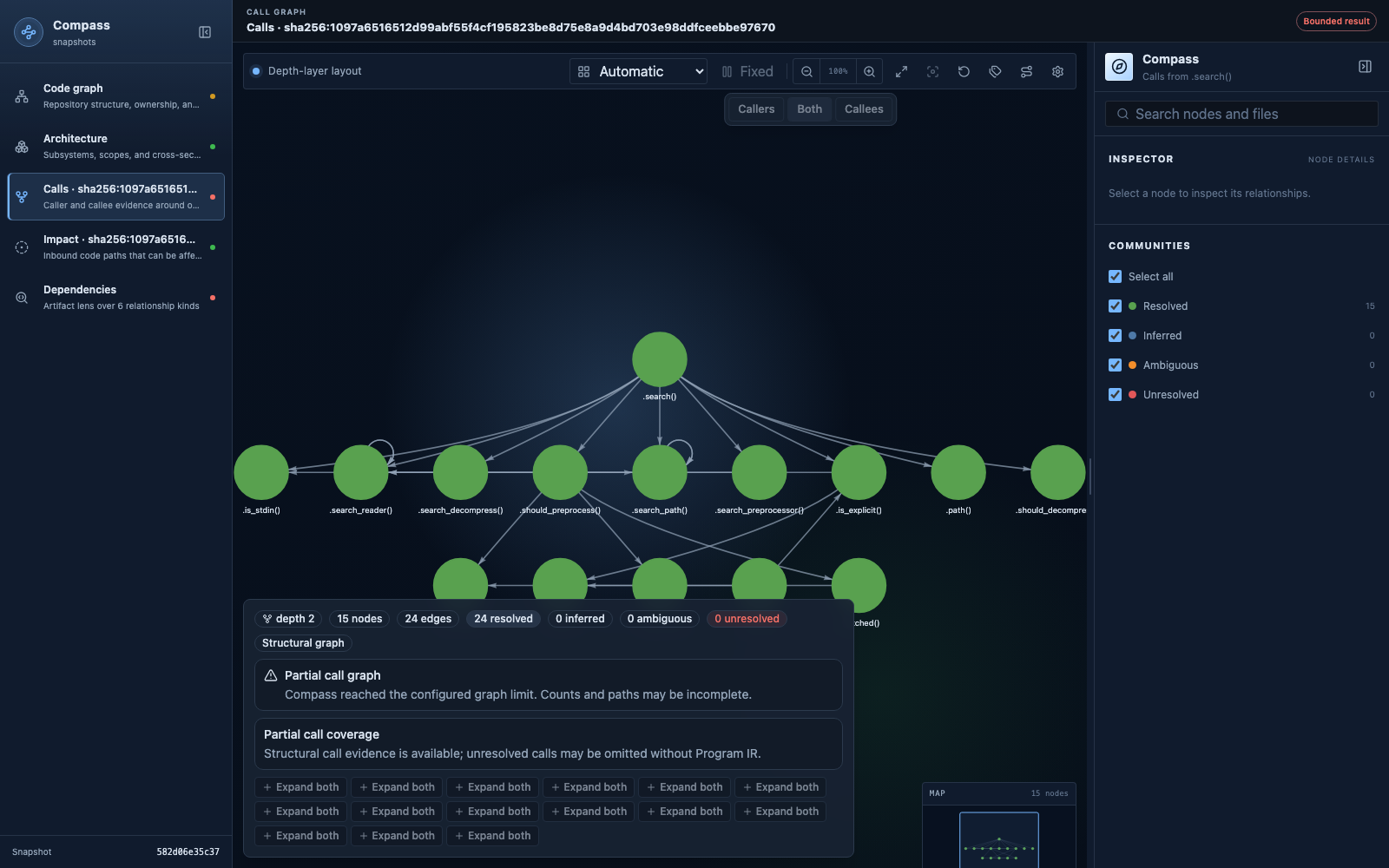Toggle node labels tag icon
Image resolution: width=1389 pixels, height=868 pixels.
pyautogui.click(x=995, y=71)
